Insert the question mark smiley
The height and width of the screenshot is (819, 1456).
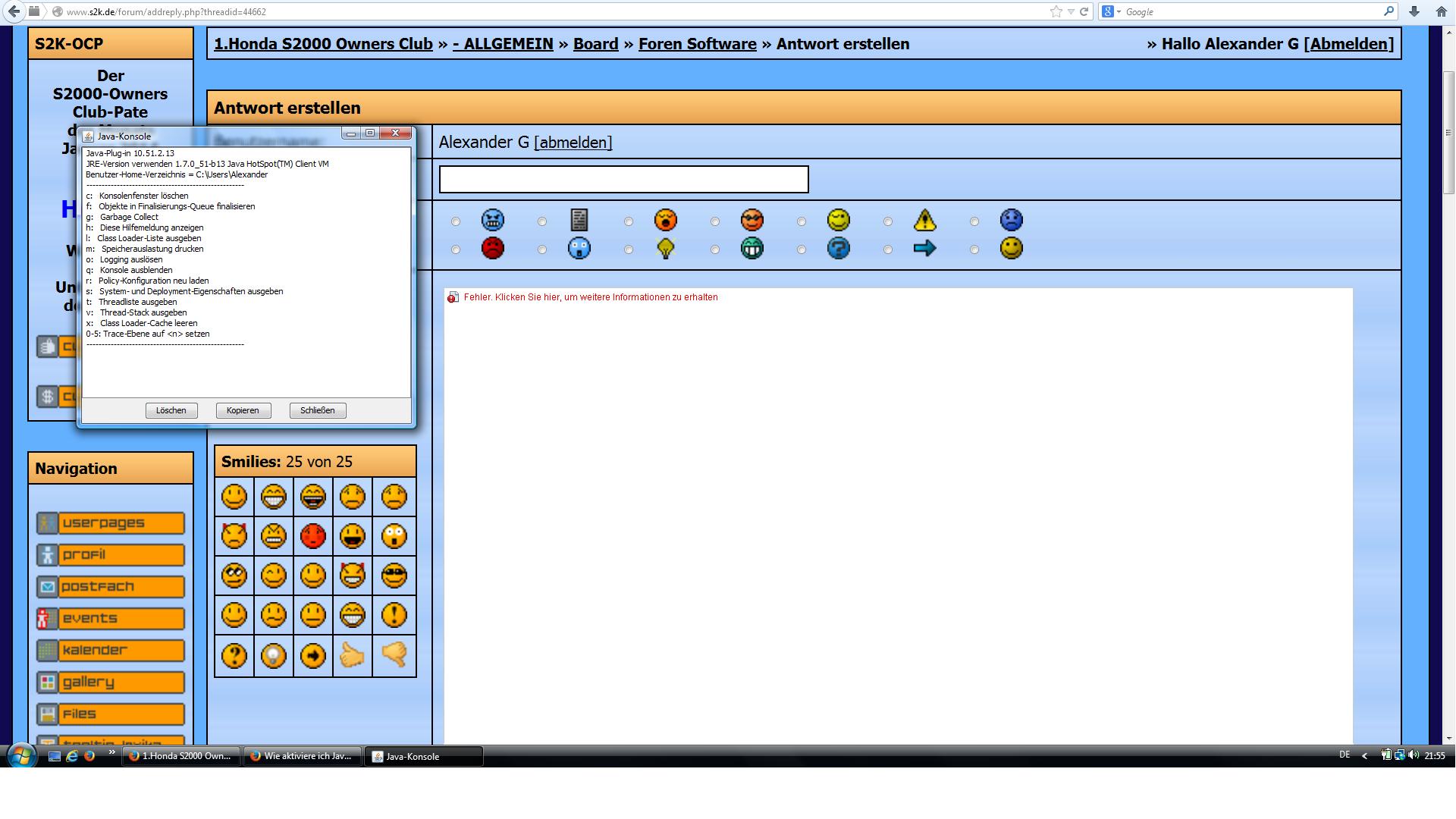click(x=234, y=655)
